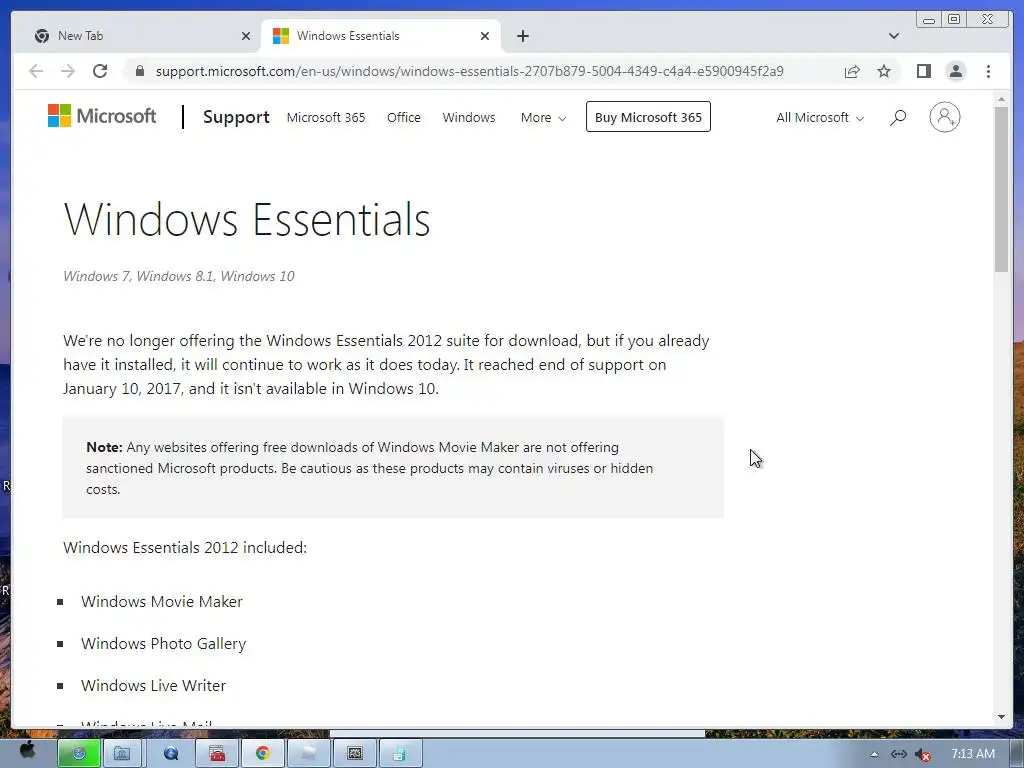The image size is (1024, 768).
Task: Open the Chrome profile avatar menu
Action: click(955, 71)
